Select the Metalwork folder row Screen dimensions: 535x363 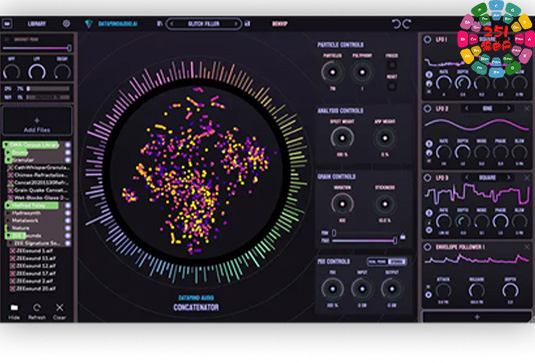[x=37, y=220]
